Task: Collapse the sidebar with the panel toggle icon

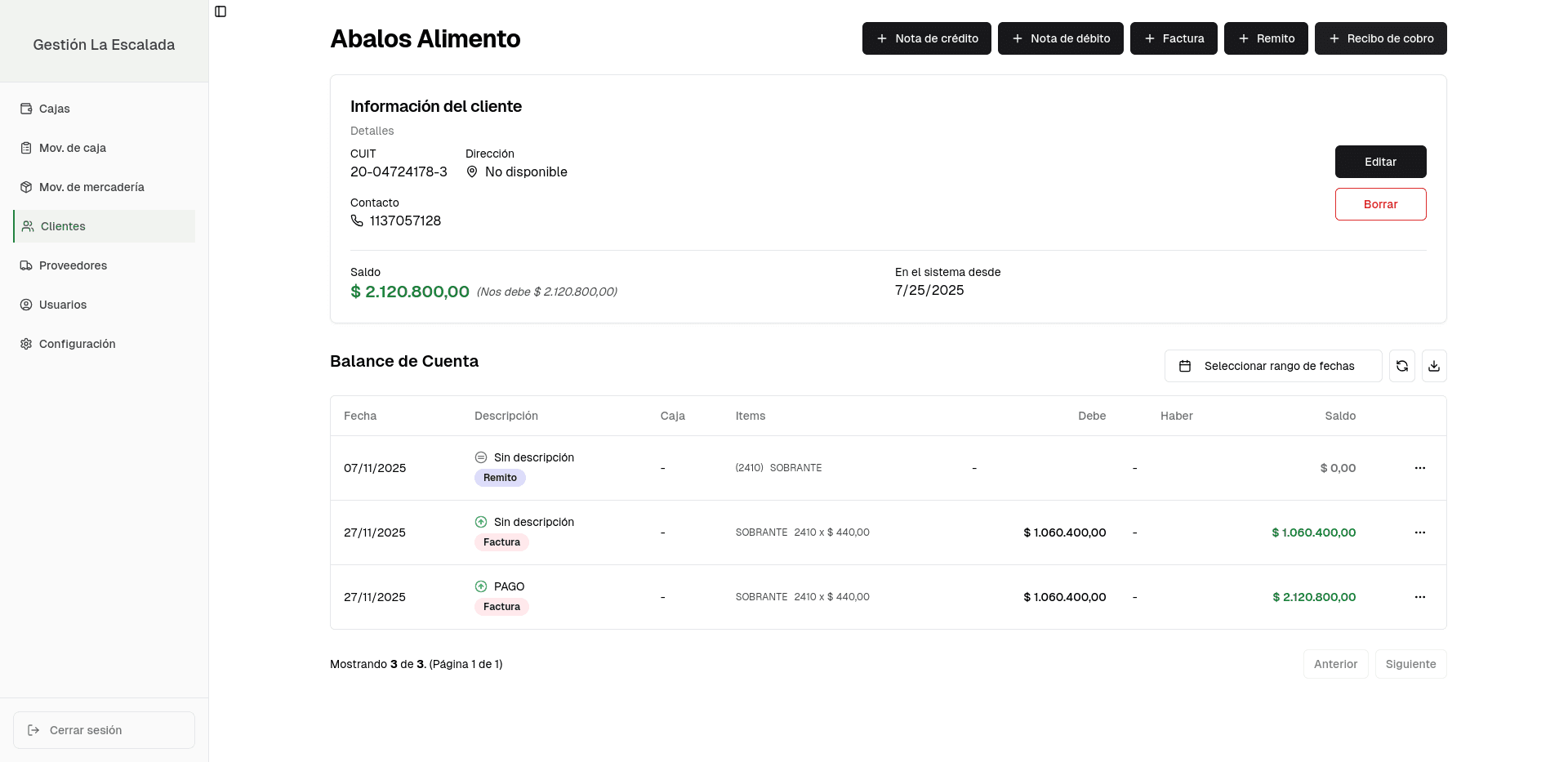Action: pos(220,11)
